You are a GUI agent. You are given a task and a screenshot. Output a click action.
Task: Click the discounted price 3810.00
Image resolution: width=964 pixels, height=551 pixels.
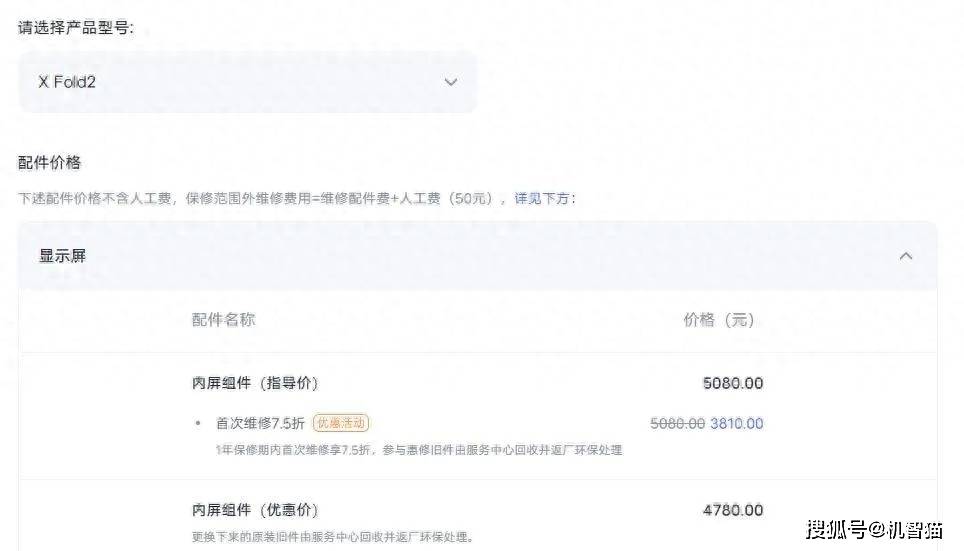(x=737, y=423)
